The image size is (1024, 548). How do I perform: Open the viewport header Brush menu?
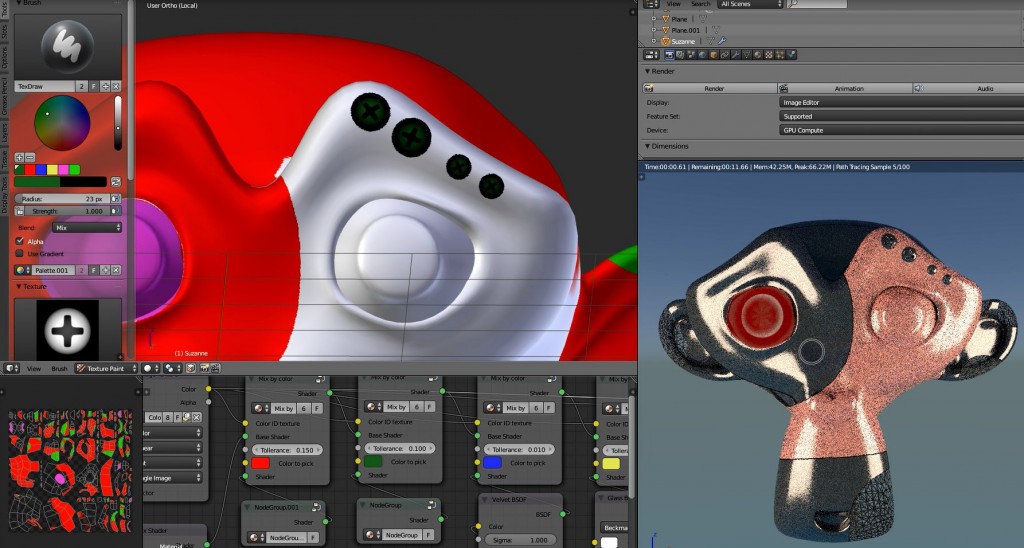coord(59,368)
